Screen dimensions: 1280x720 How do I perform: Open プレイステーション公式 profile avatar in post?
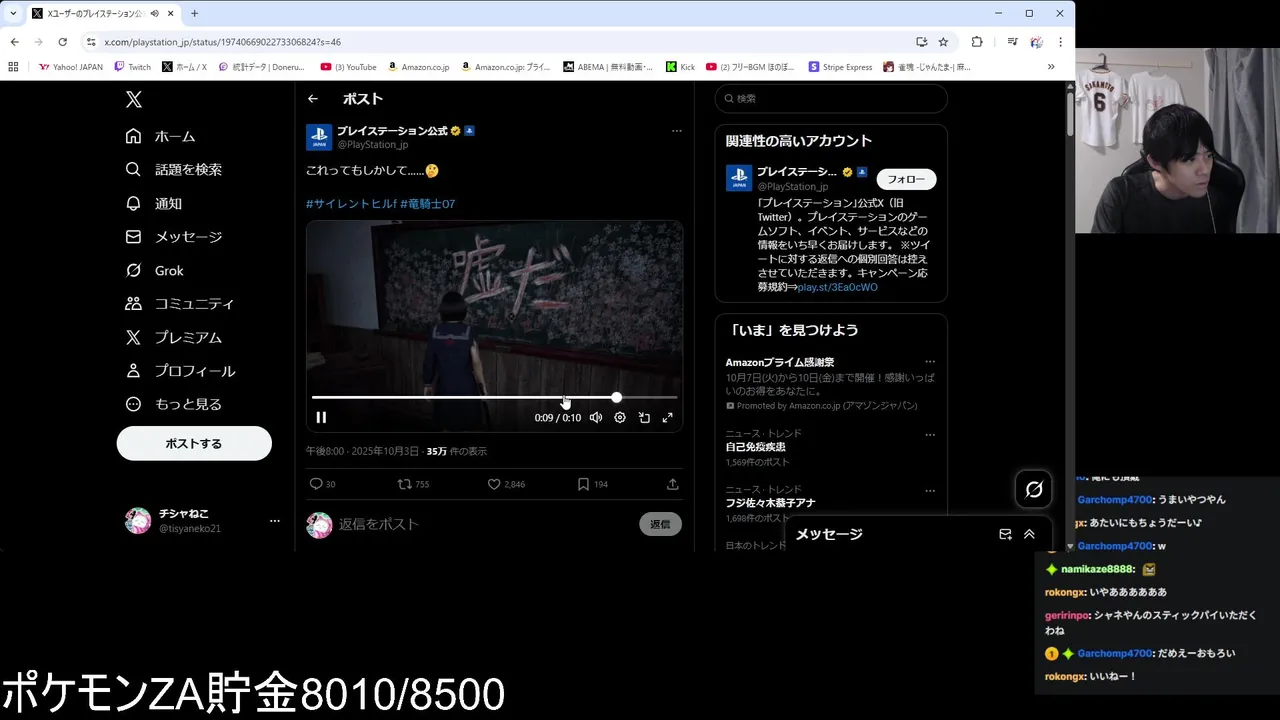click(x=319, y=137)
